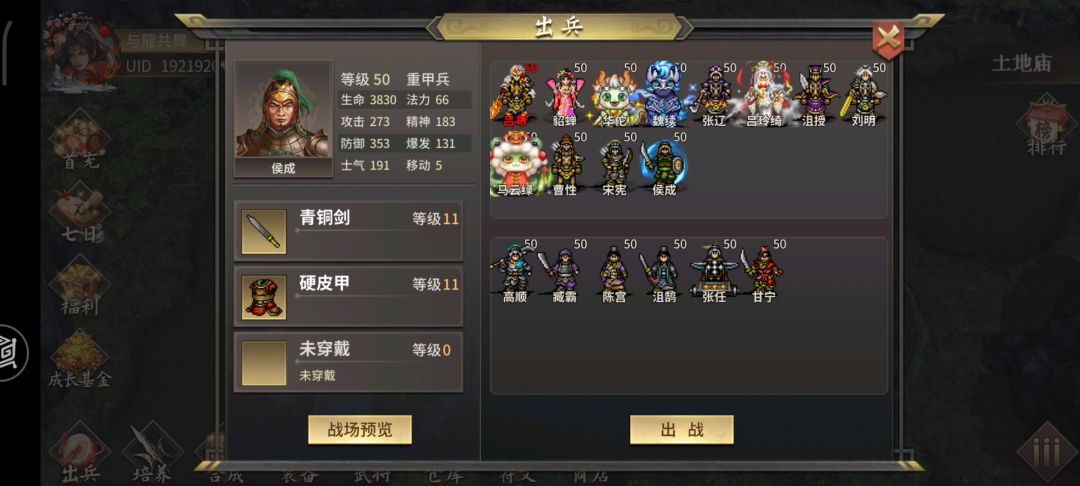This screenshot has width=1080, height=486.
Task: Pick the 华佗 dragon unit
Action: (614, 95)
